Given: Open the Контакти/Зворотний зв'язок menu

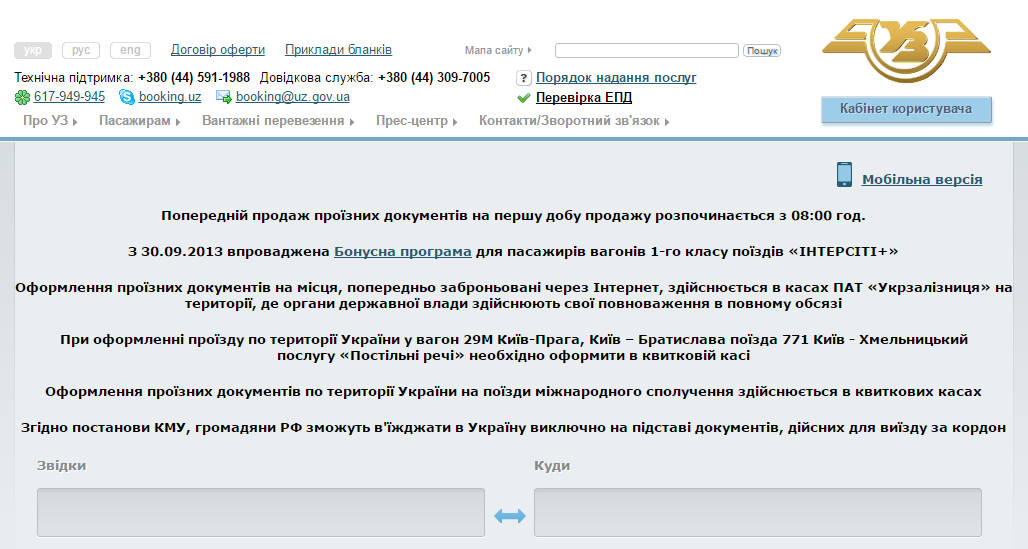Looking at the screenshot, I should (573, 121).
